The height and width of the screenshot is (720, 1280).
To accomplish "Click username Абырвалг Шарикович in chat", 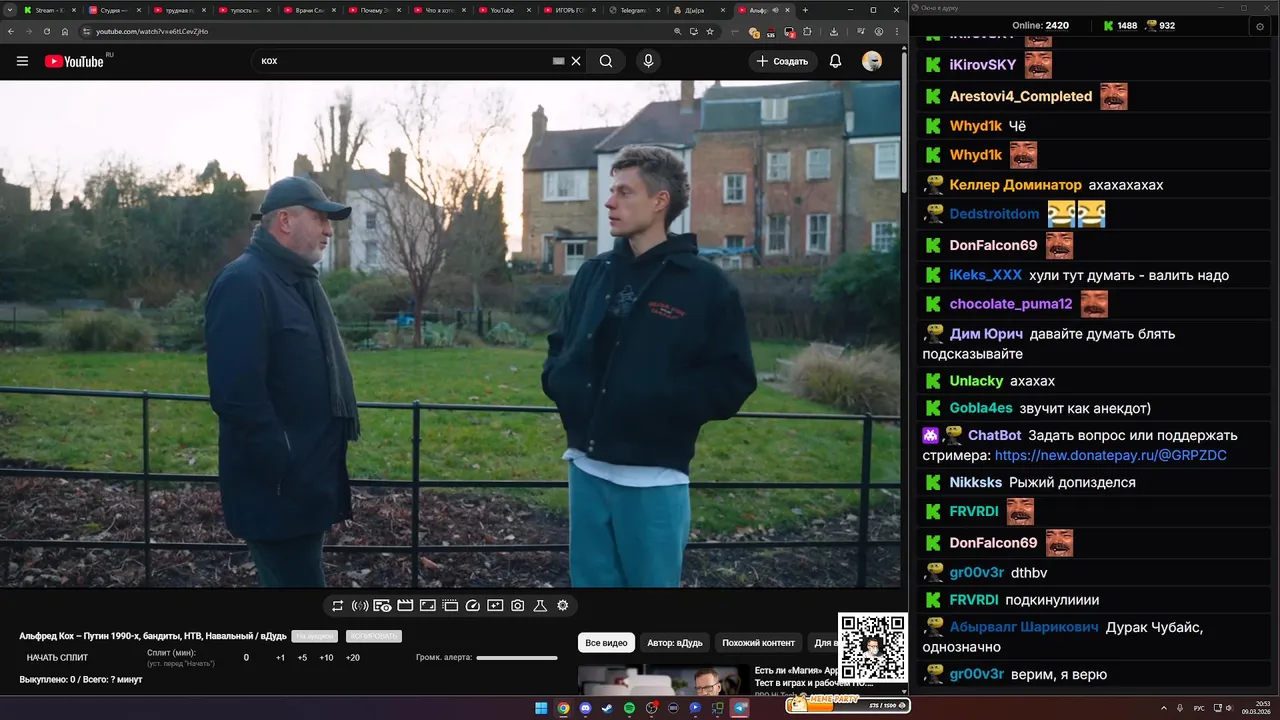I will click(1024, 627).
